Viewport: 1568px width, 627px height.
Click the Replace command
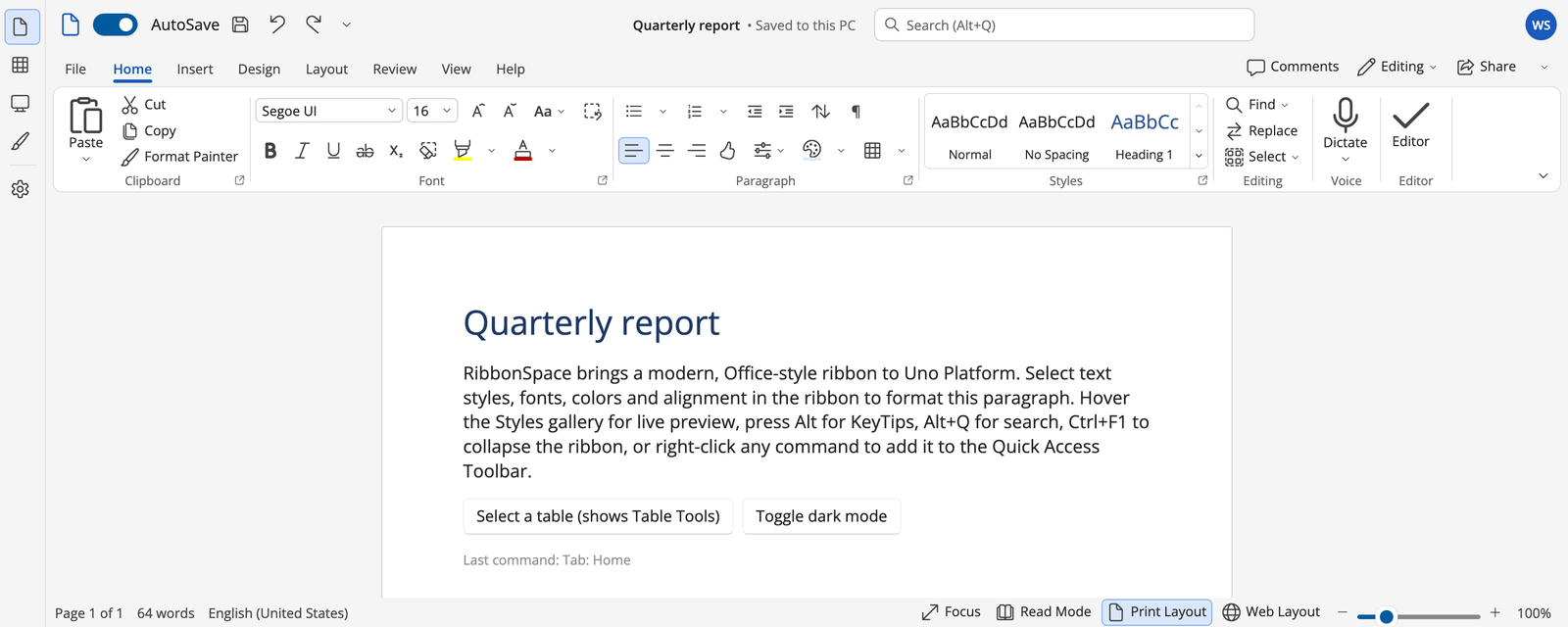click(x=1261, y=130)
